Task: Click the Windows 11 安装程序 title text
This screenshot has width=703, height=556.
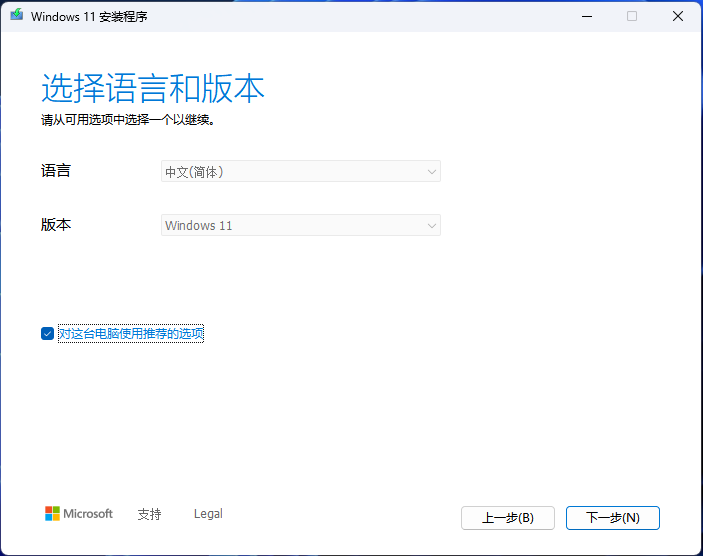Action: click(89, 16)
